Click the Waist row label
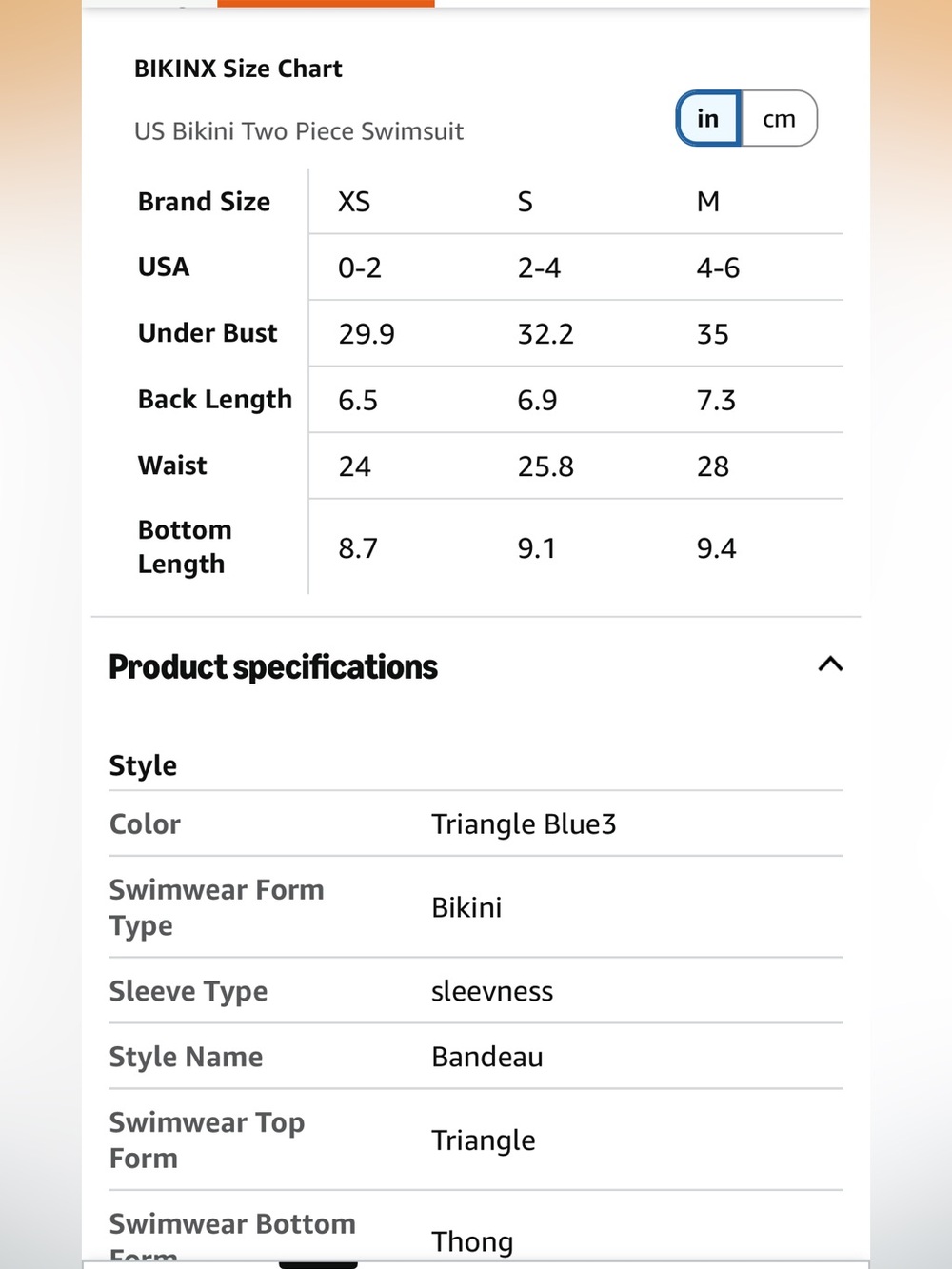 pos(172,466)
